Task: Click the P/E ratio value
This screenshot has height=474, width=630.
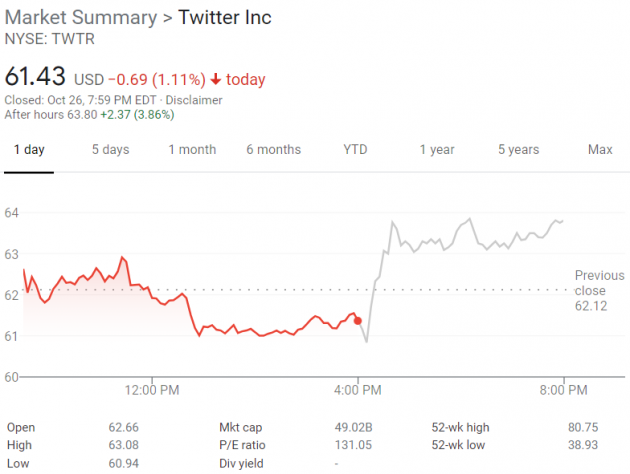Action: tap(354, 445)
